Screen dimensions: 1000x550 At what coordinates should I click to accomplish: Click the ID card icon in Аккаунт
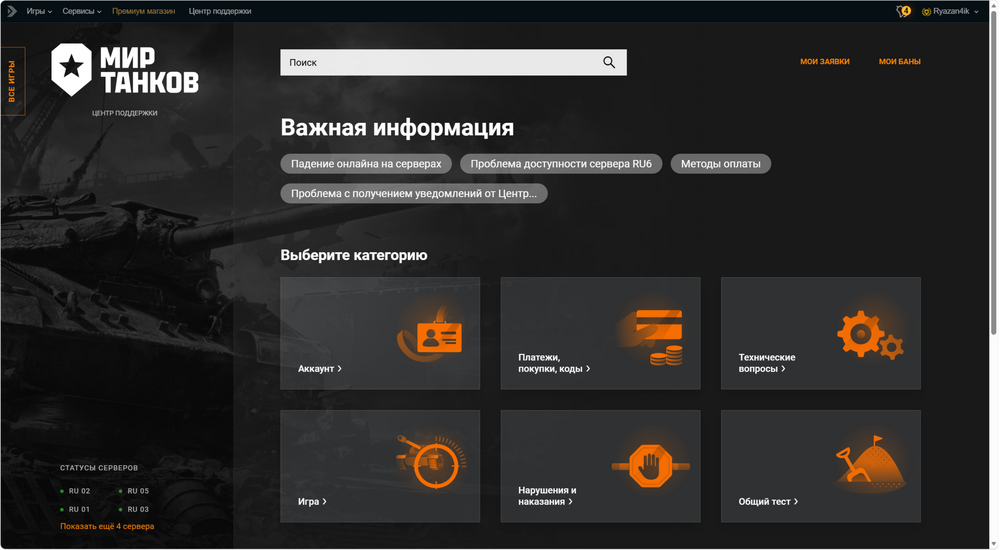(430, 334)
